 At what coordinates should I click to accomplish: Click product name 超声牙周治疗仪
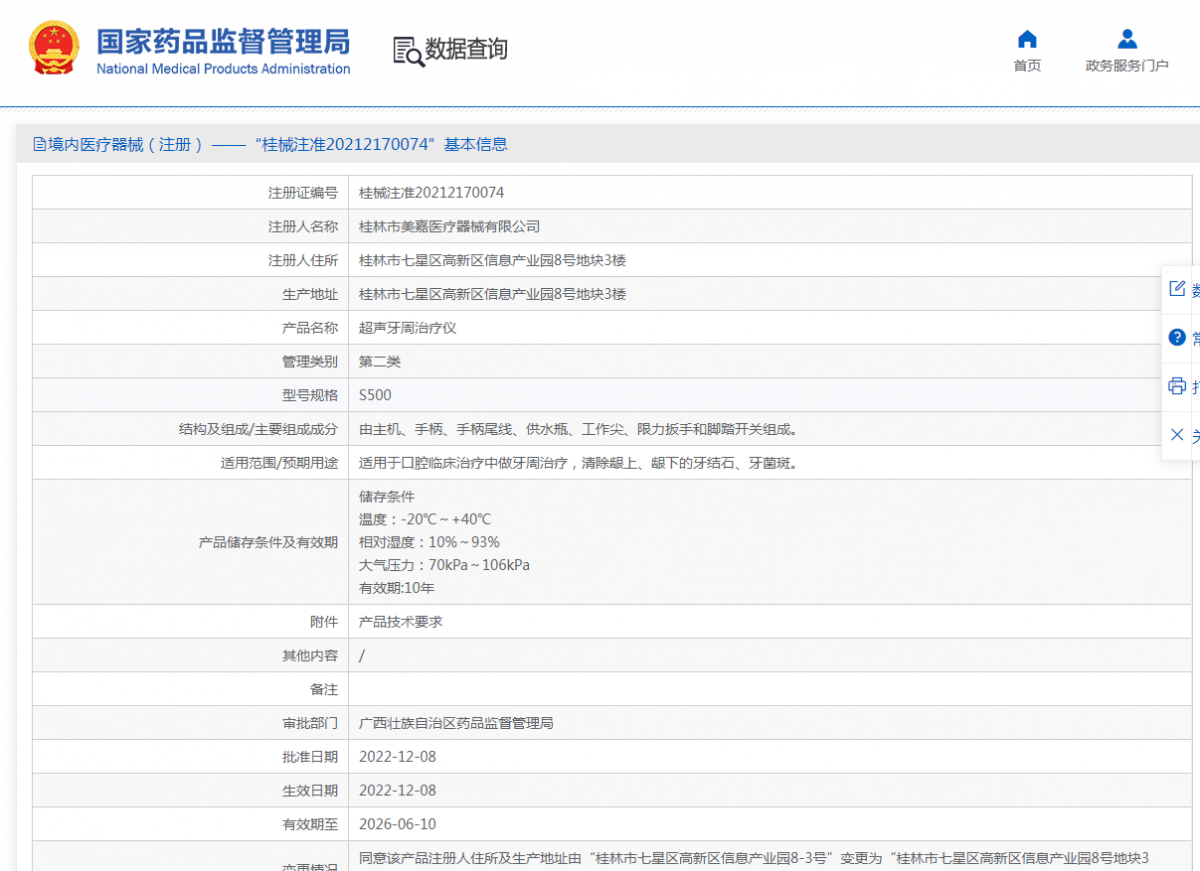407,328
